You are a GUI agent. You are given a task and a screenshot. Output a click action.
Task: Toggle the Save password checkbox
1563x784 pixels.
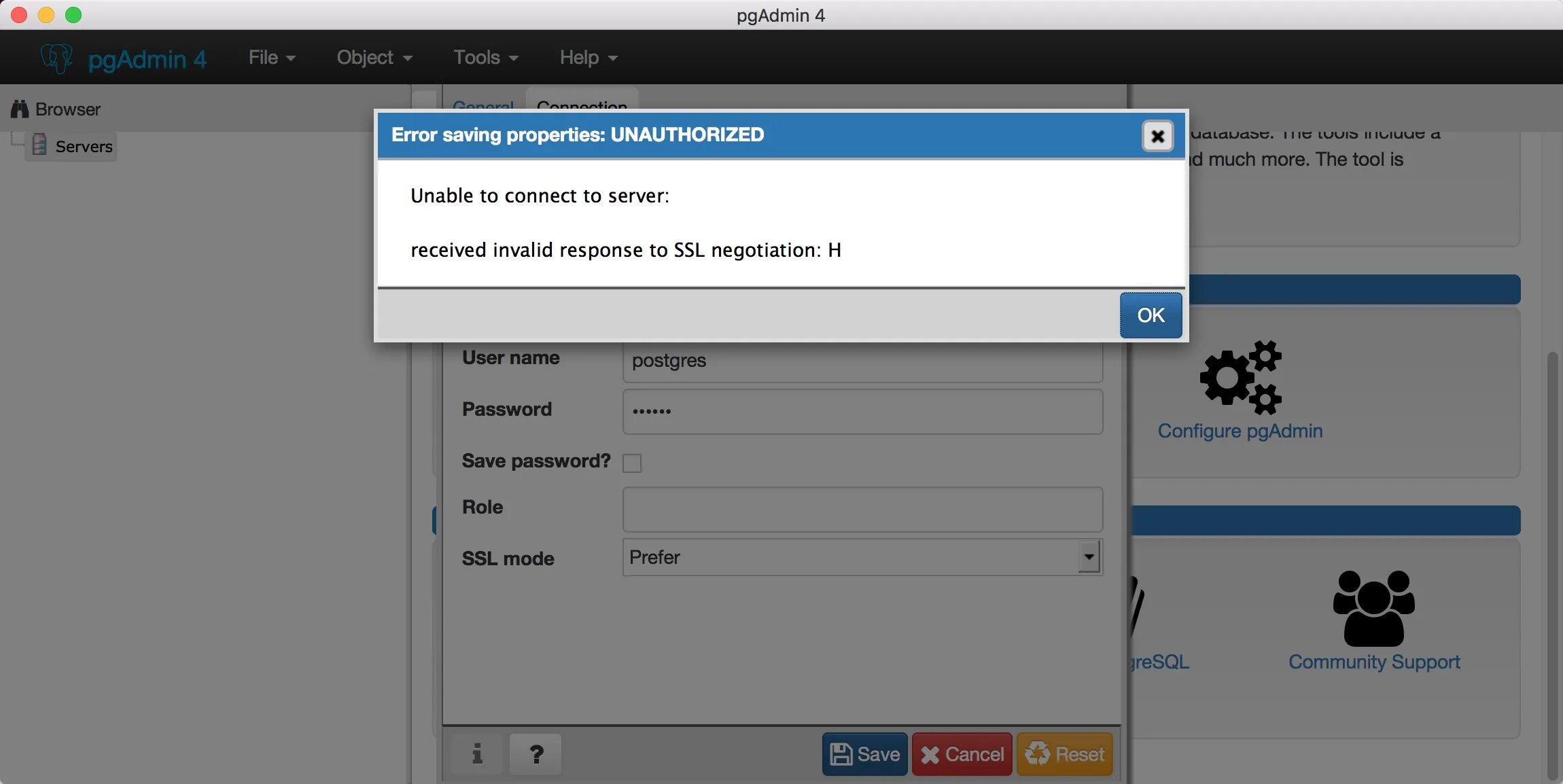632,462
